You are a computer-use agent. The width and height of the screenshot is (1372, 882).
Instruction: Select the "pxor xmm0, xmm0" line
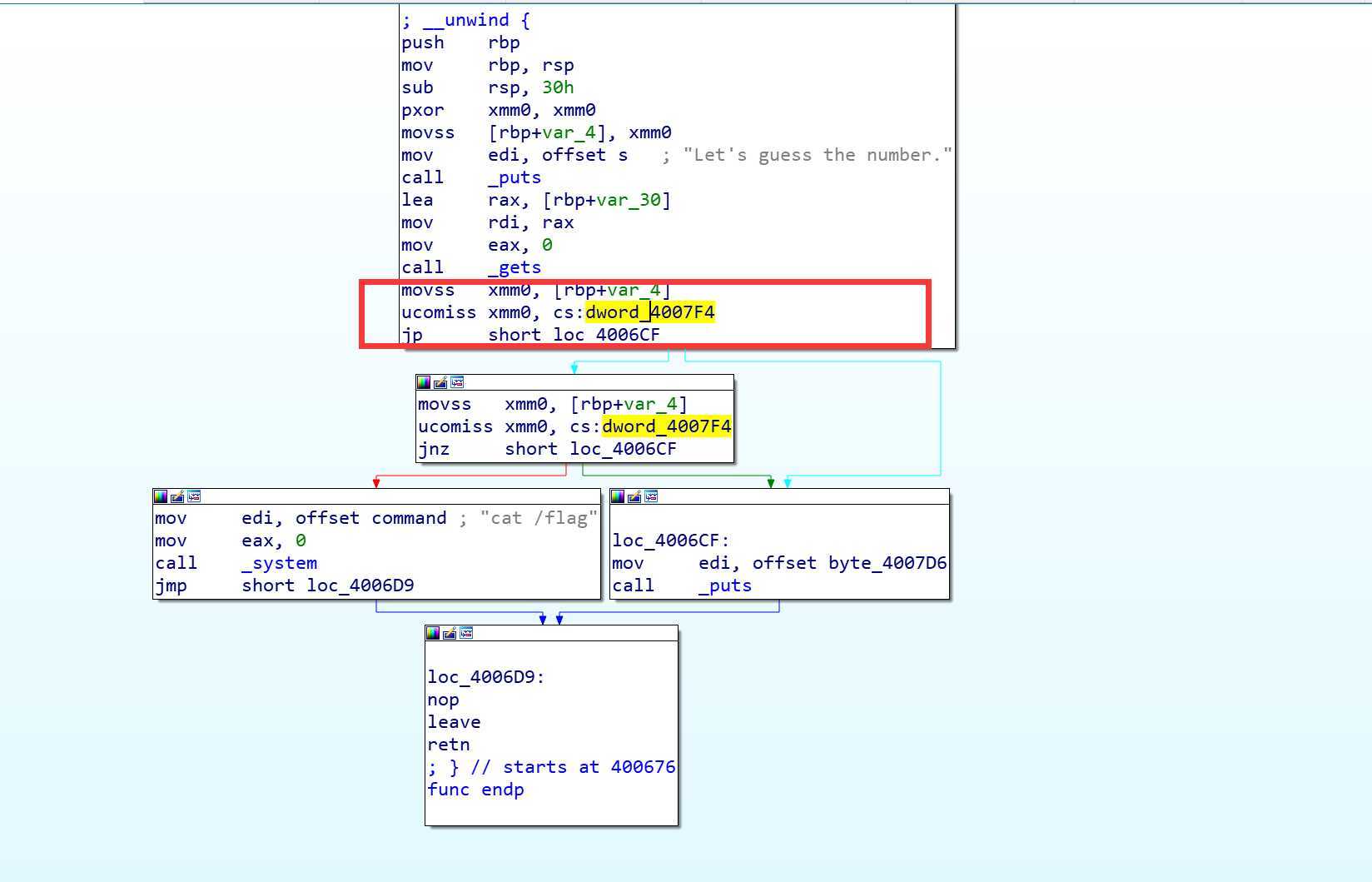pos(498,110)
